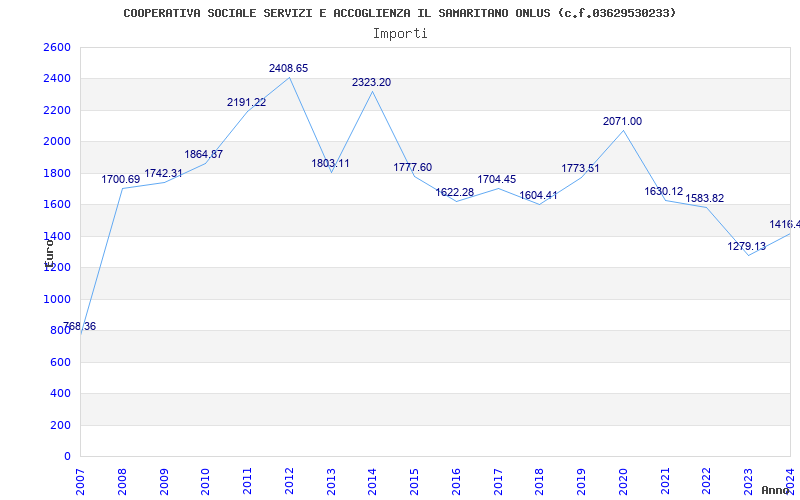Click the 1000 y-axis tick label
Image resolution: width=800 pixels, height=500 pixels.
tap(57, 299)
